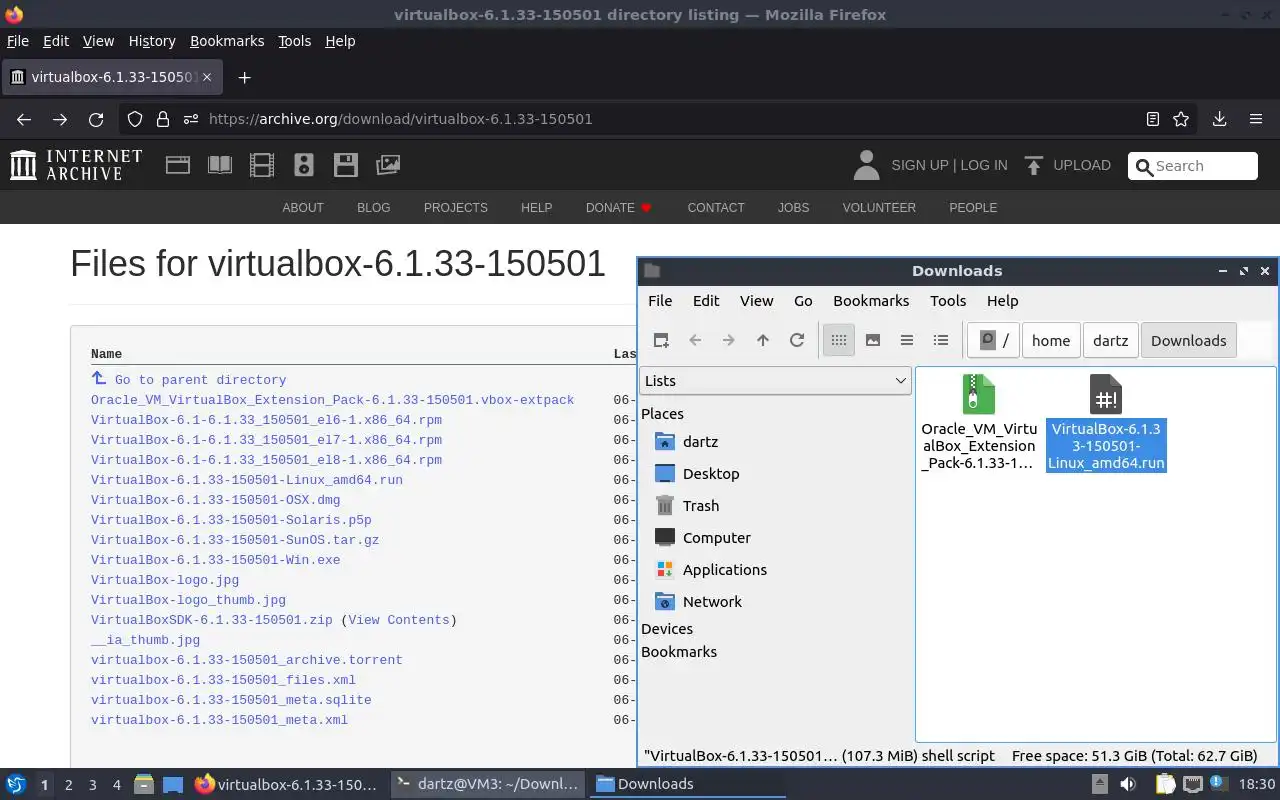Image resolution: width=1280 pixels, height=800 pixels.
Task: Reload the archive.org page
Action: 96,119
